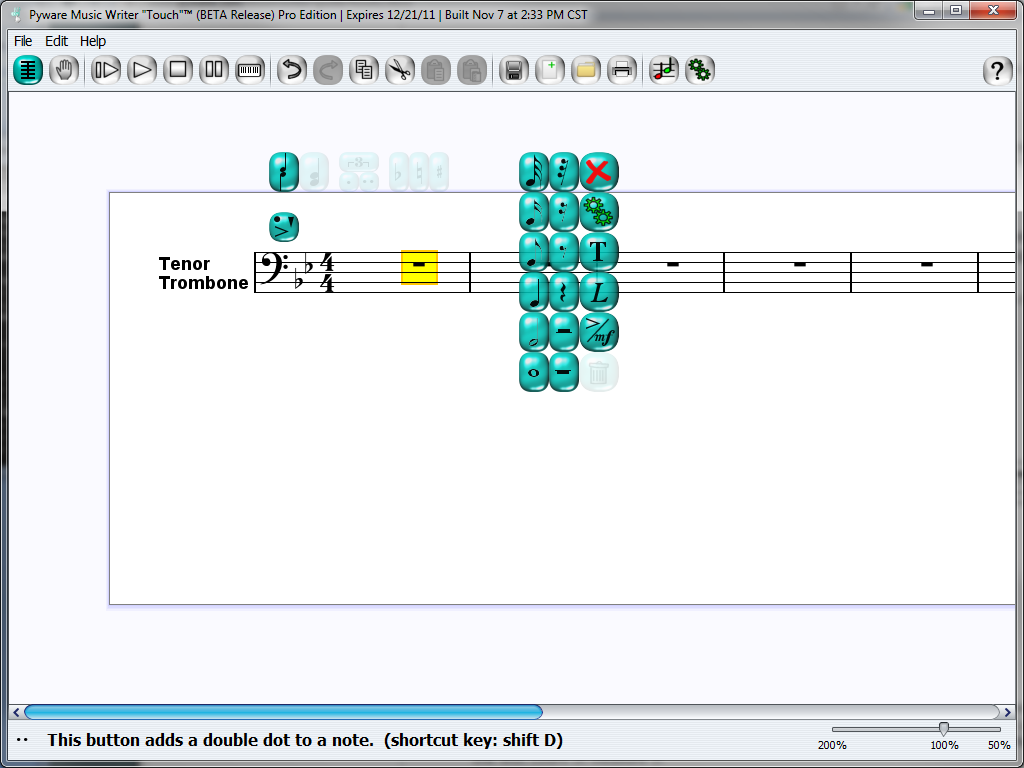Screen dimensions: 1024x768
Task: Click the highlighted yellow rest in first measure
Action: [419, 267]
